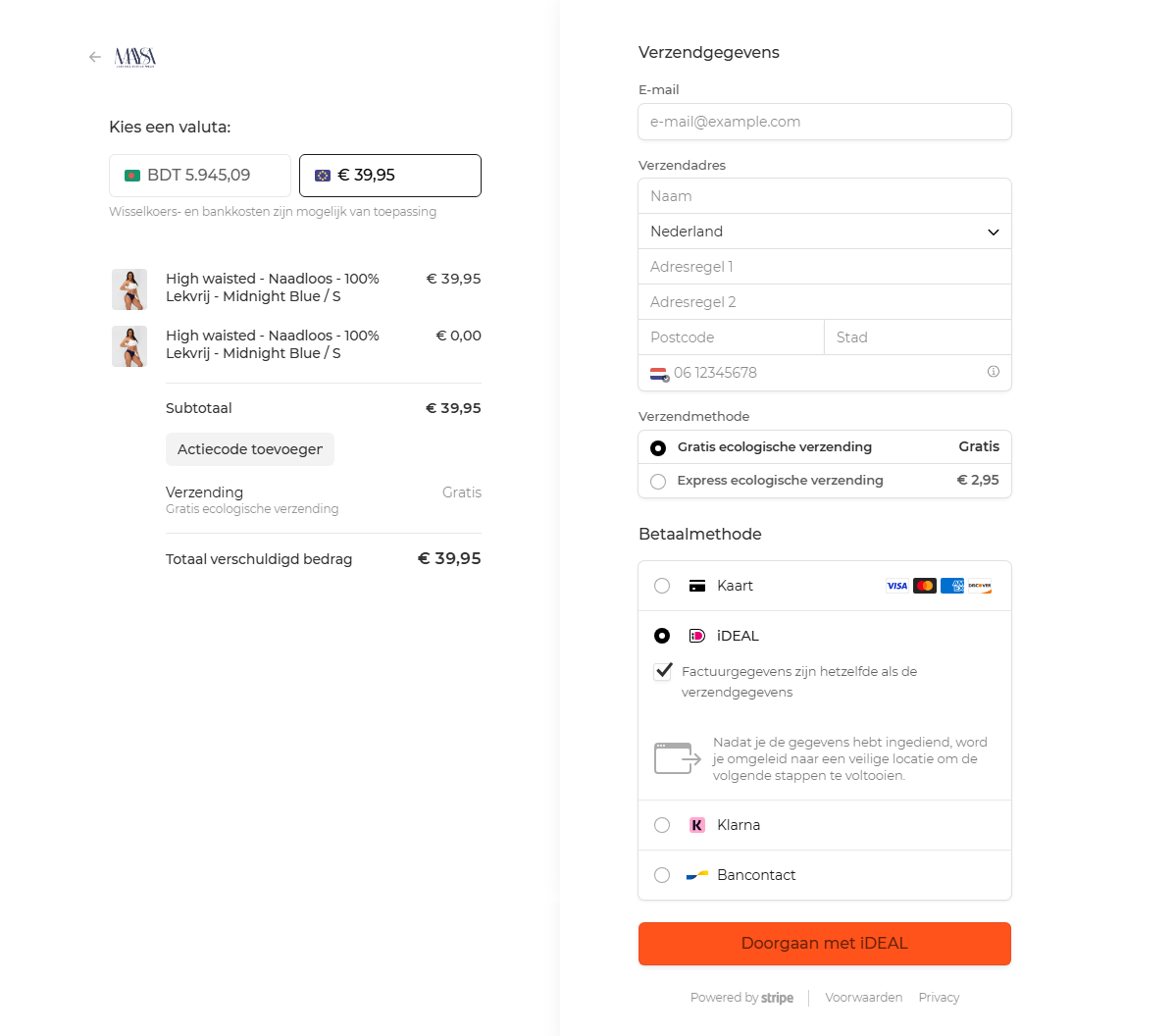Click the Klarna logo icon
The width and height of the screenshot is (1175, 1036).
point(696,825)
